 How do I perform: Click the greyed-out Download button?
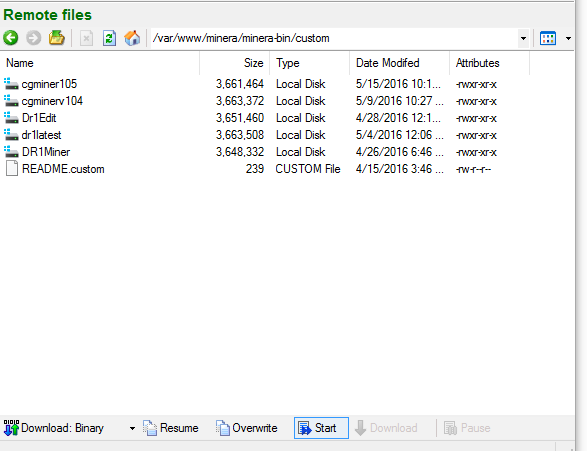386,428
